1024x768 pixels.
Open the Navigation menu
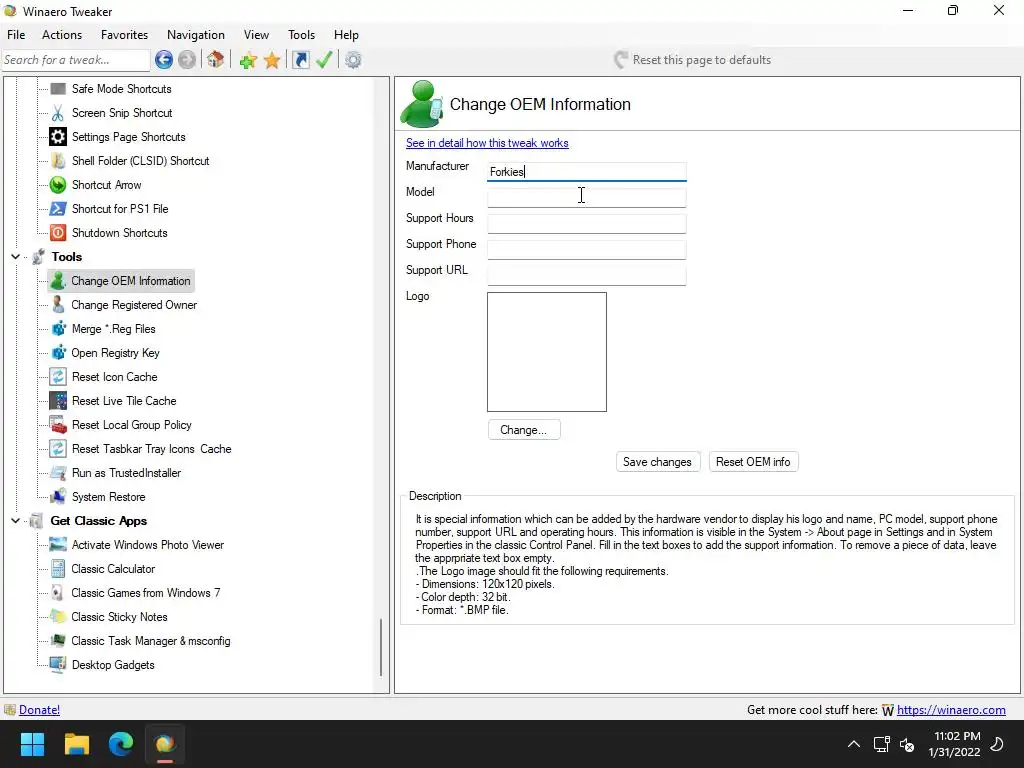(x=196, y=35)
